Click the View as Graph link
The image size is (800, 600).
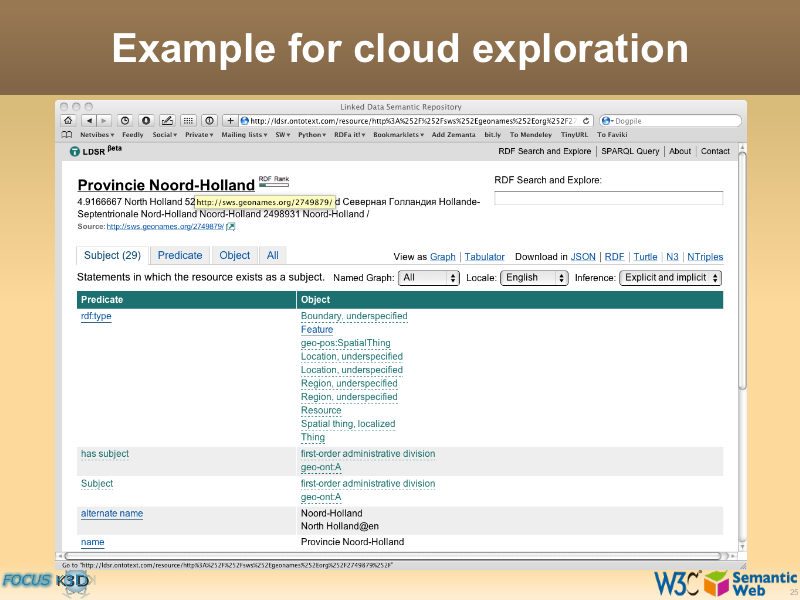[442, 257]
